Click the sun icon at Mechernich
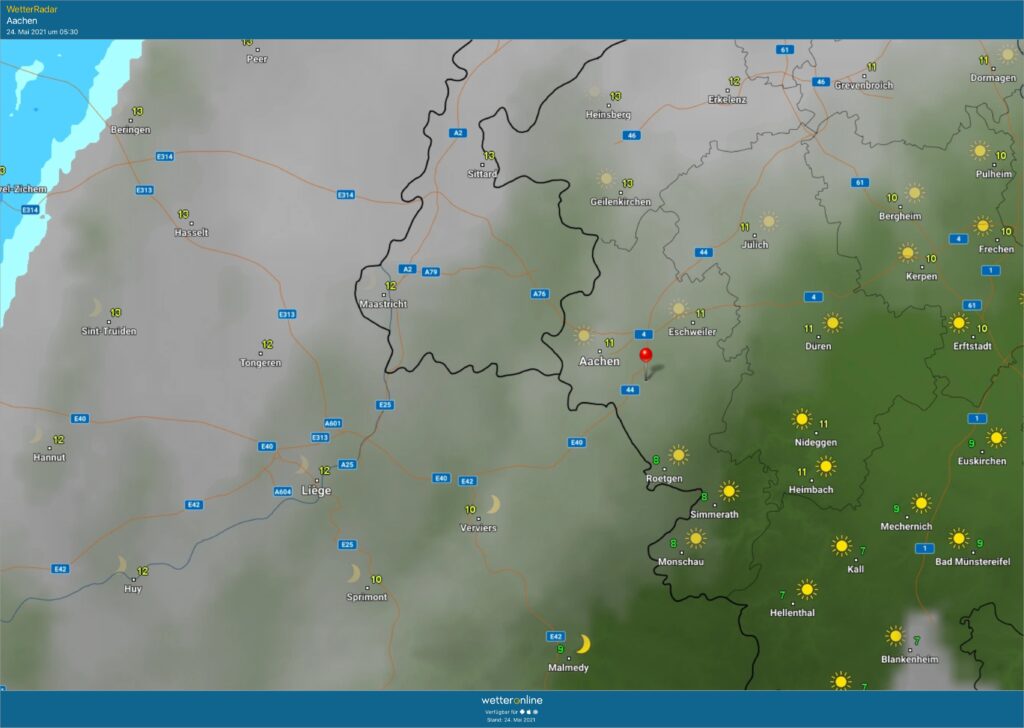 921,503
